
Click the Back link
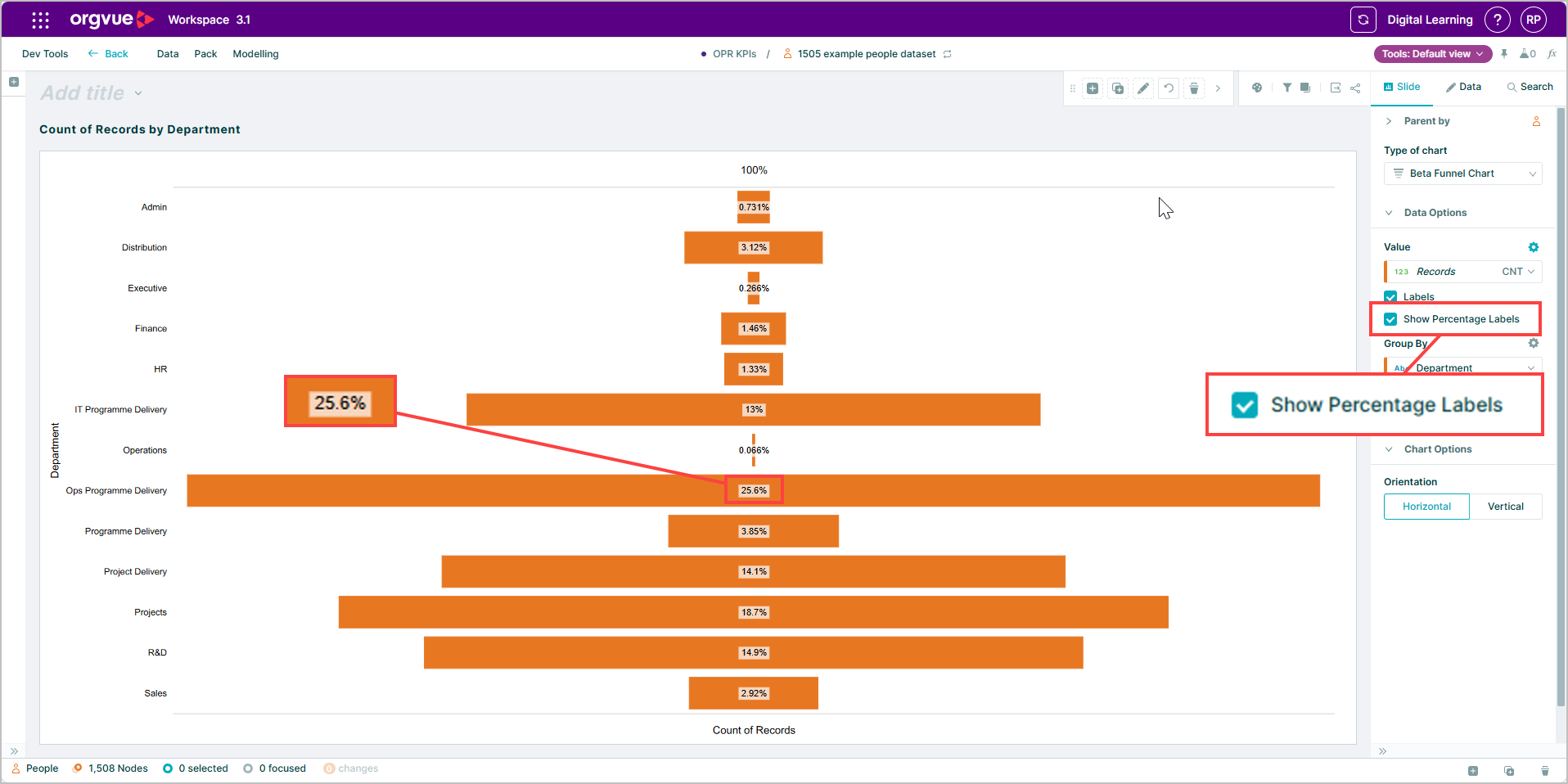pyautogui.click(x=108, y=54)
